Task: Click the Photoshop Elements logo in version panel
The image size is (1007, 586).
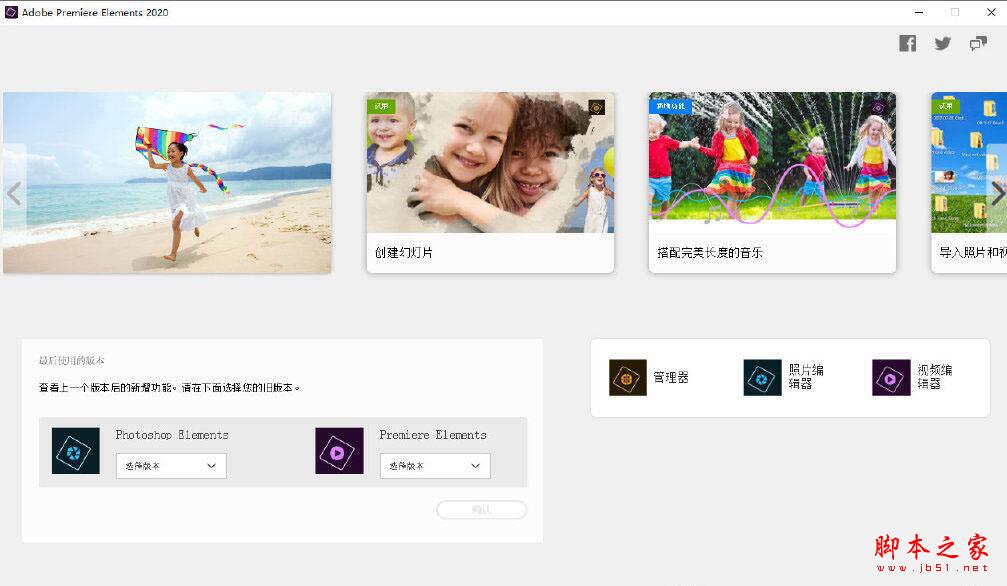Action: point(76,451)
